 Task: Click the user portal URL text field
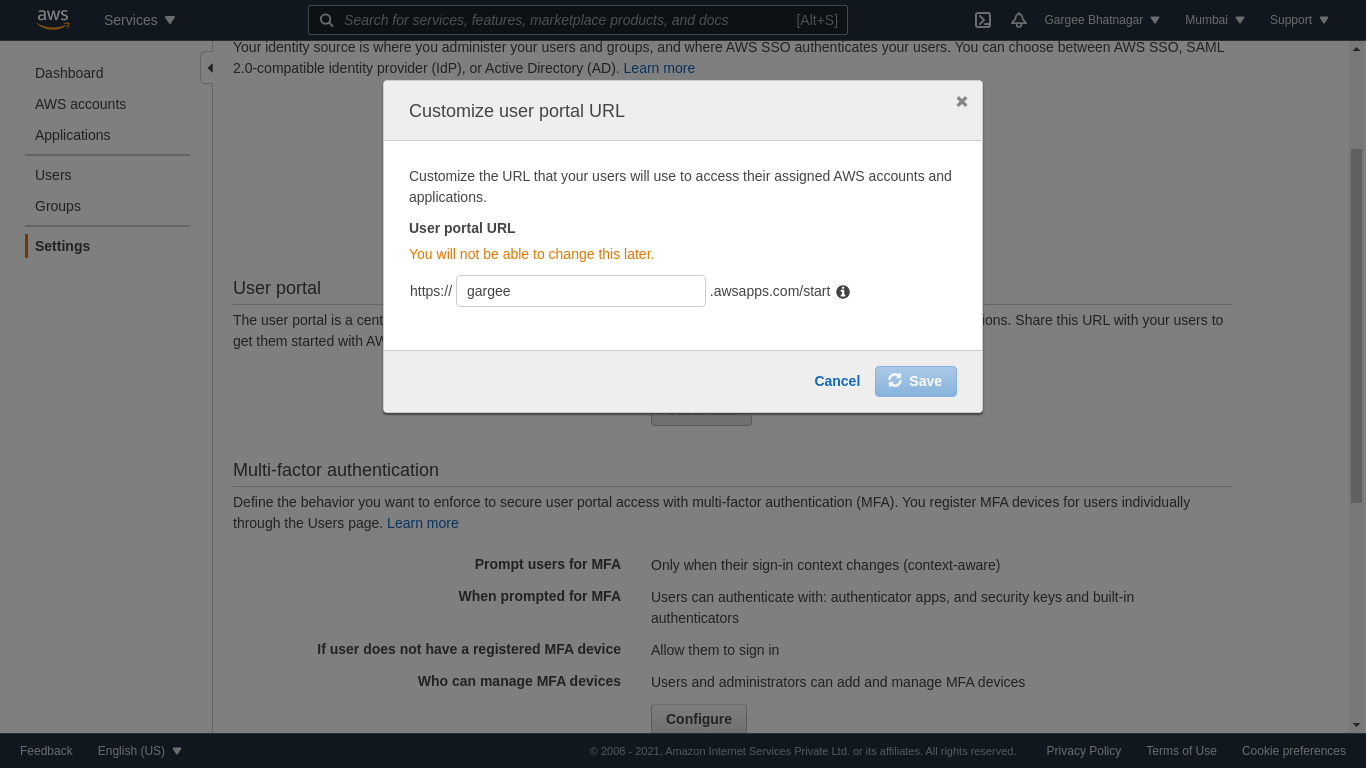(580, 291)
